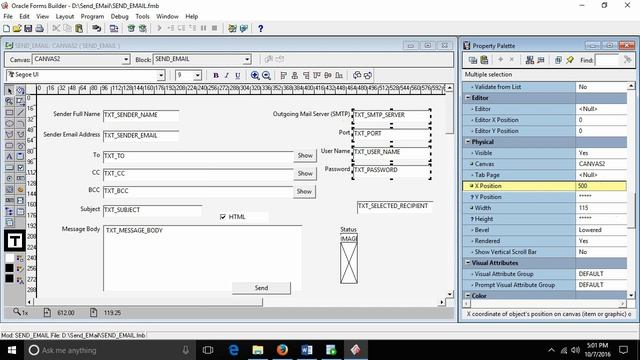The image size is (640, 360).
Task: Click Show button beside TXT_TO
Action: point(305,156)
